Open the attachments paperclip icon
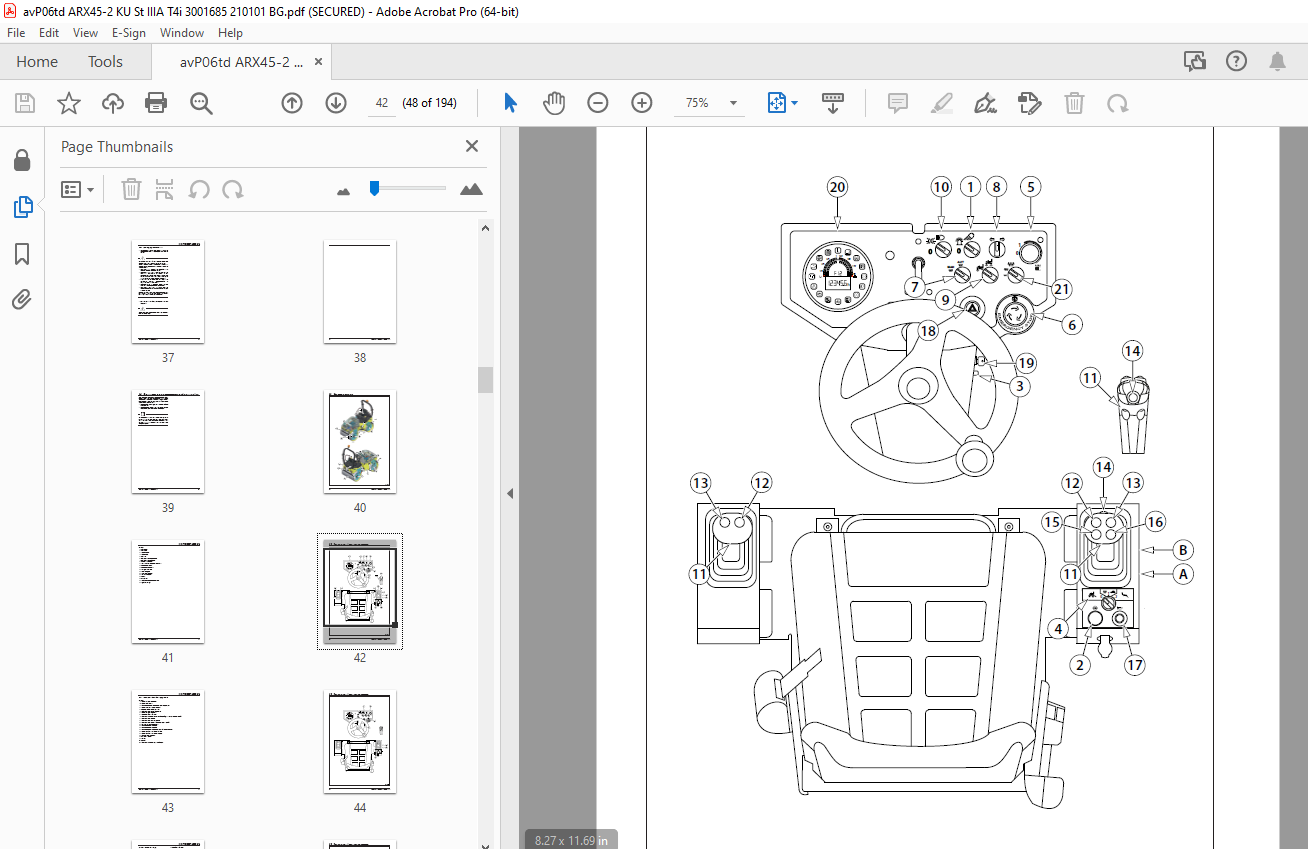1308x849 pixels. pyautogui.click(x=22, y=299)
